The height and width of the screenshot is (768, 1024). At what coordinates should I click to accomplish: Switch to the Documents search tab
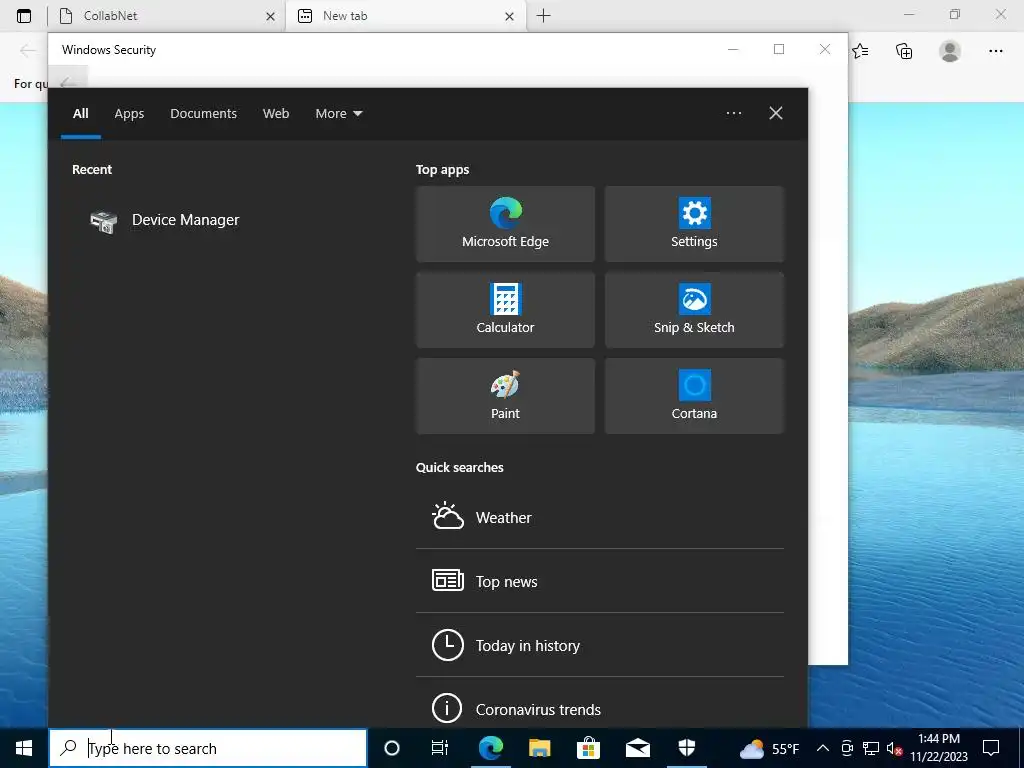pyautogui.click(x=203, y=114)
